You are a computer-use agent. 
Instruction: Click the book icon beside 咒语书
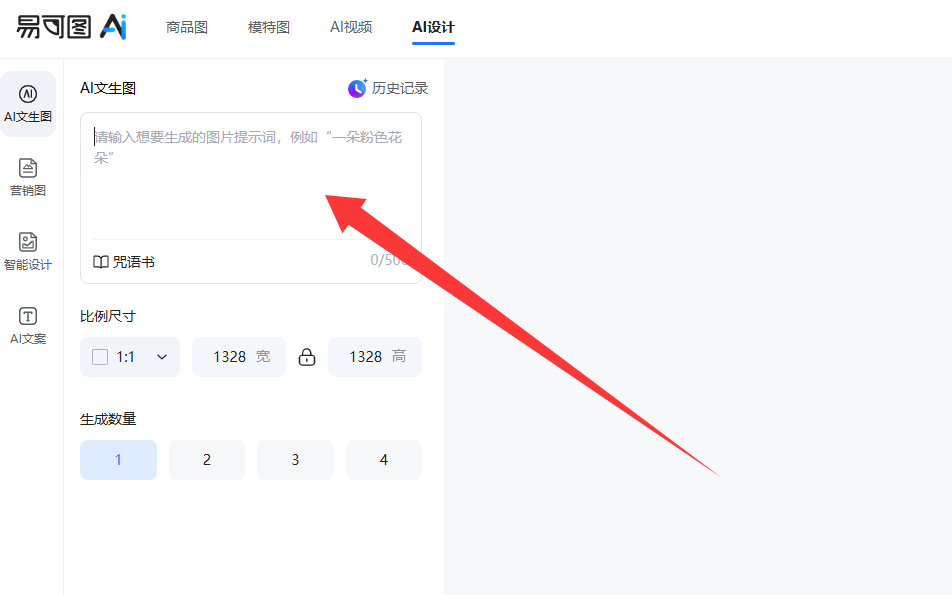coord(98,261)
